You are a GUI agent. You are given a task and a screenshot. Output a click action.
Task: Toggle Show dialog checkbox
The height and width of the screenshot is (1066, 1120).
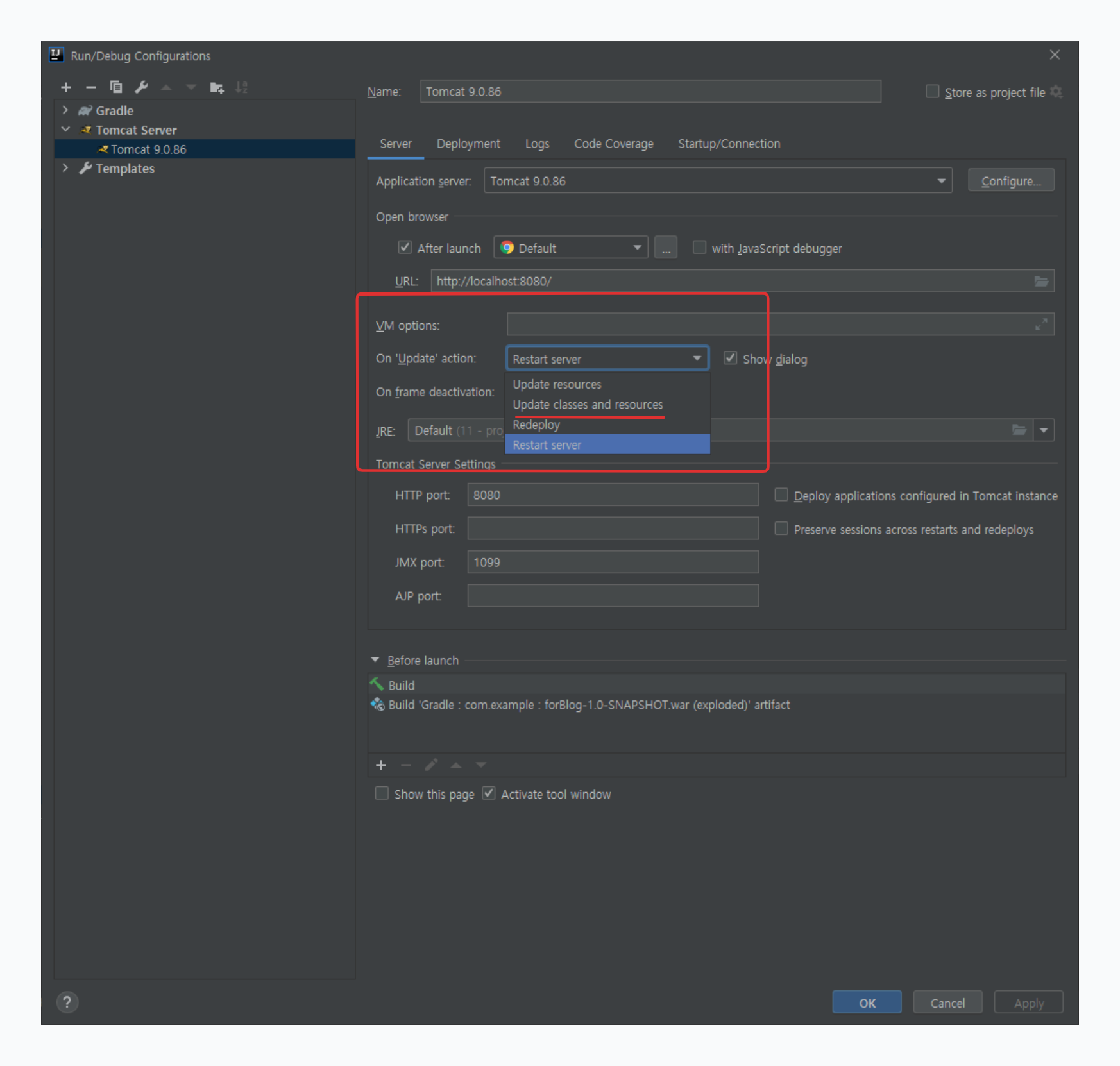pos(730,359)
